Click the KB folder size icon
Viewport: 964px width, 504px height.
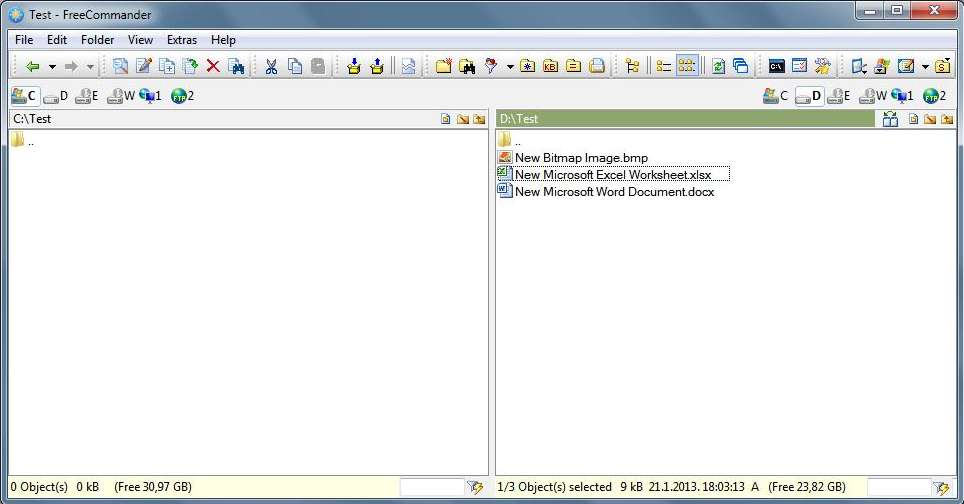[x=550, y=66]
